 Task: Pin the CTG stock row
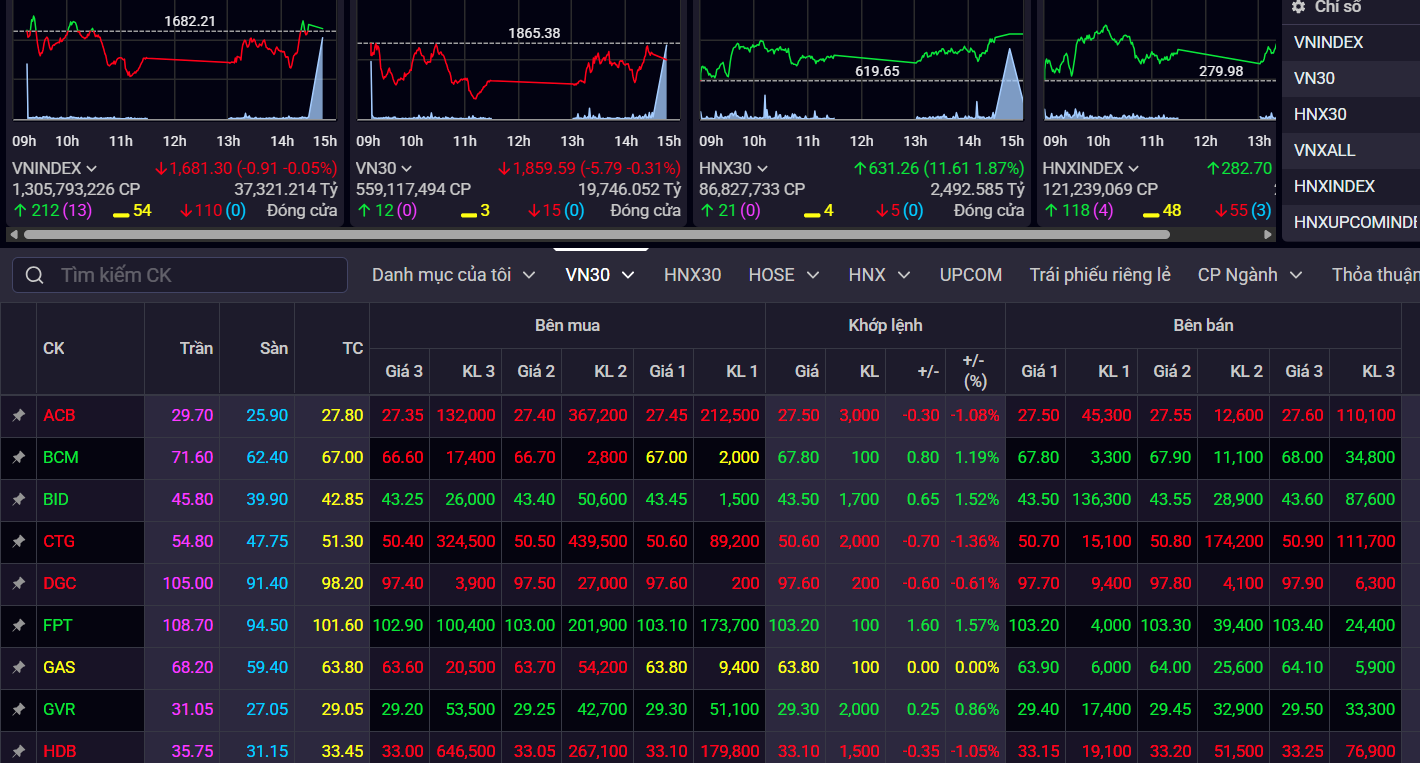[x=18, y=541]
